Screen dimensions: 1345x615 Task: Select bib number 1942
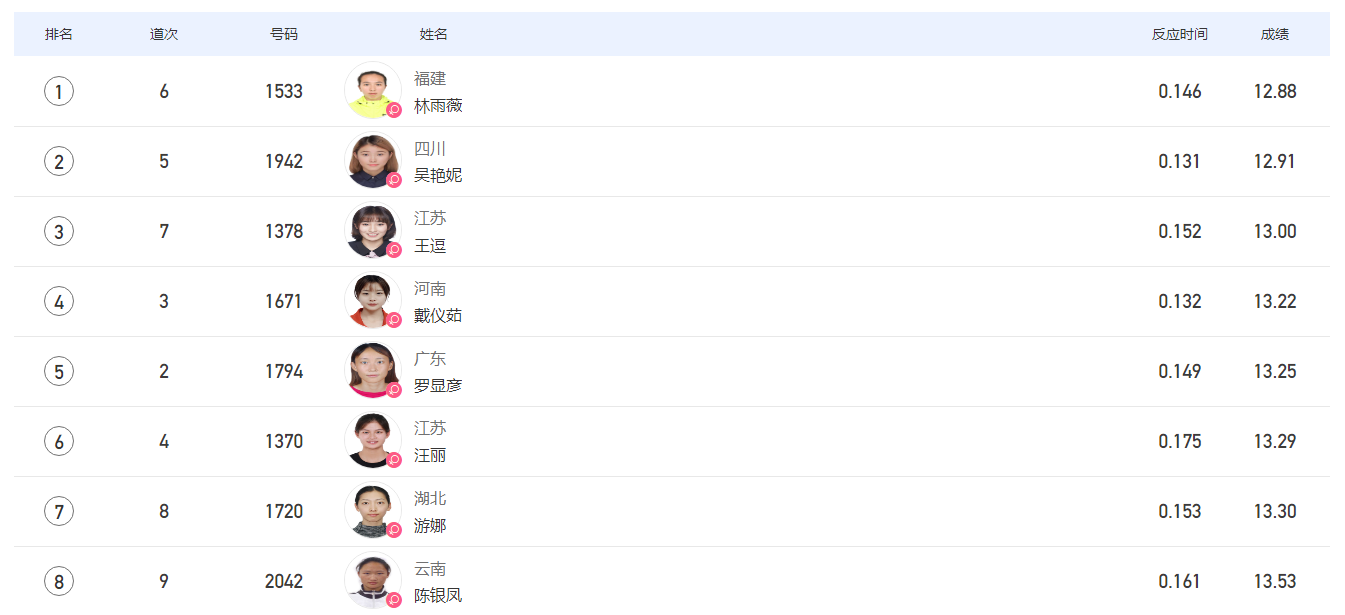point(284,161)
